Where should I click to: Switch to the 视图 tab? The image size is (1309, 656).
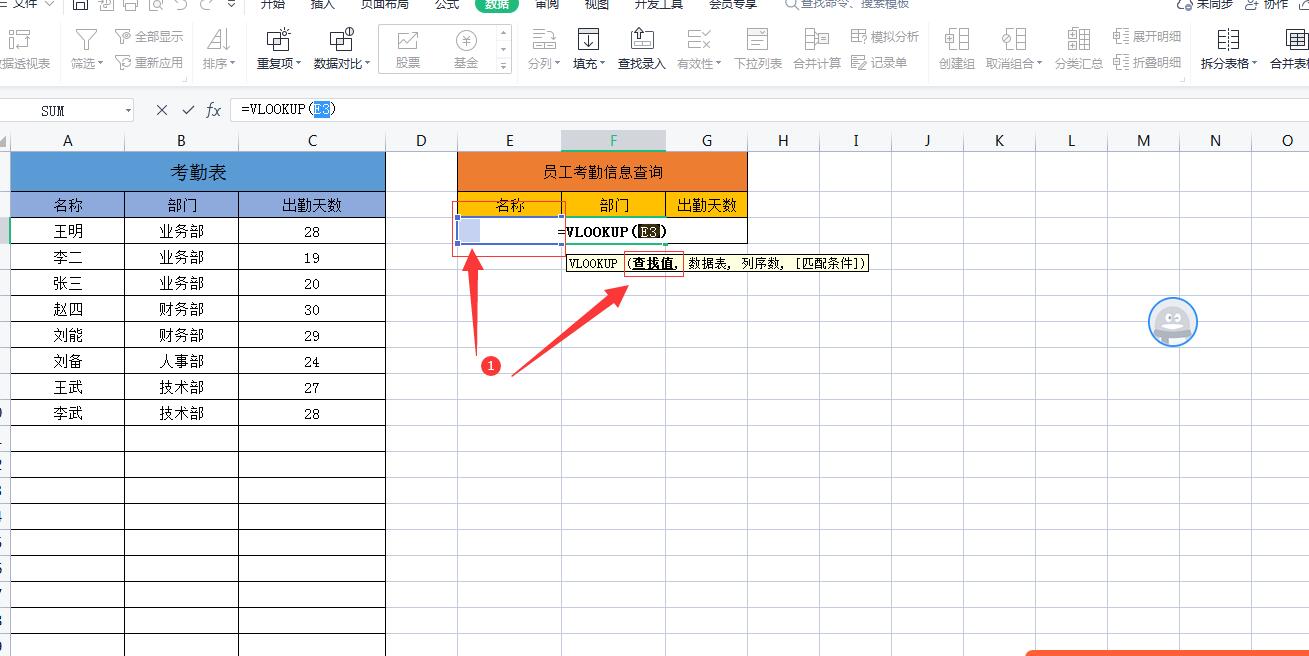pyautogui.click(x=597, y=5)
